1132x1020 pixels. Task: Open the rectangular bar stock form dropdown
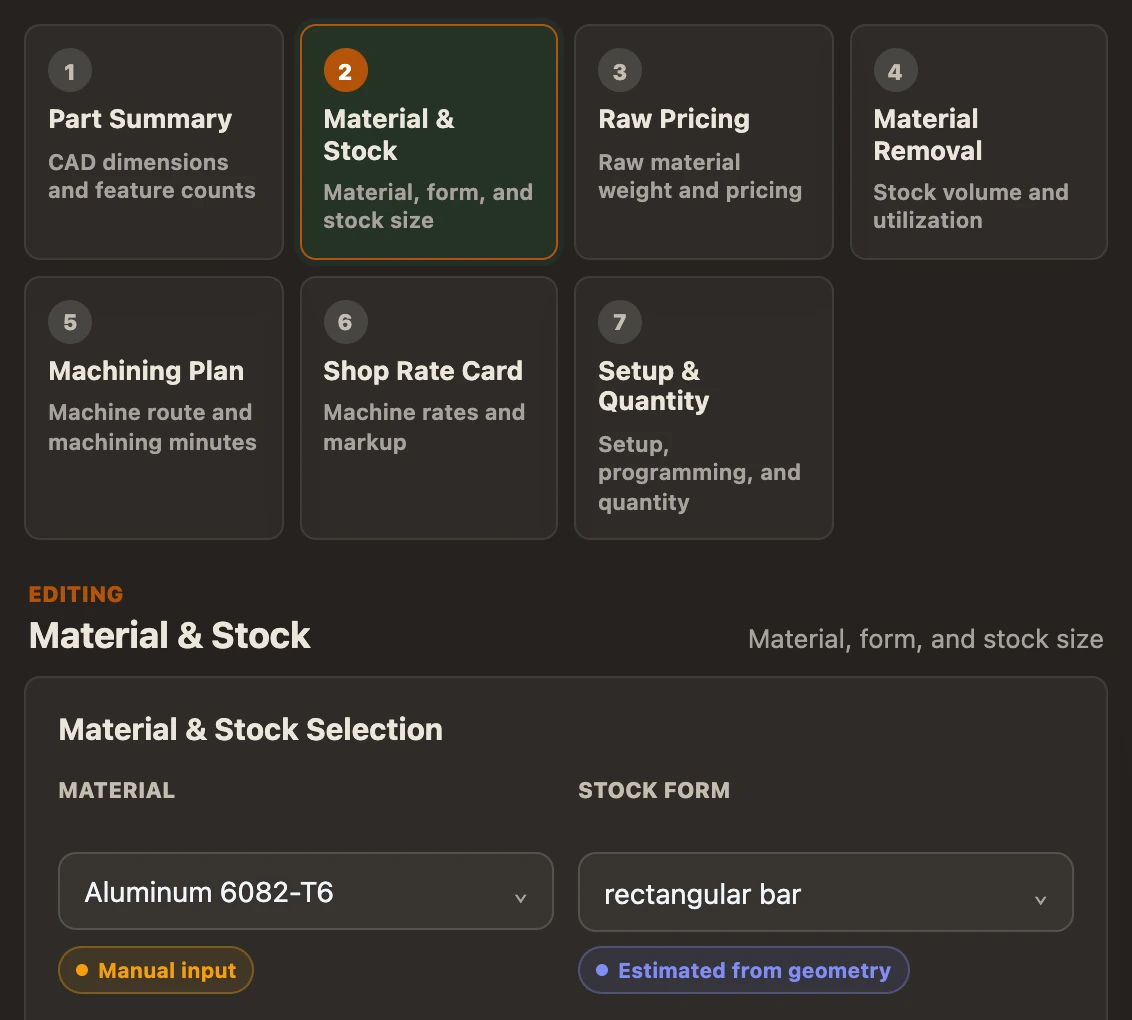pos(825,893)
